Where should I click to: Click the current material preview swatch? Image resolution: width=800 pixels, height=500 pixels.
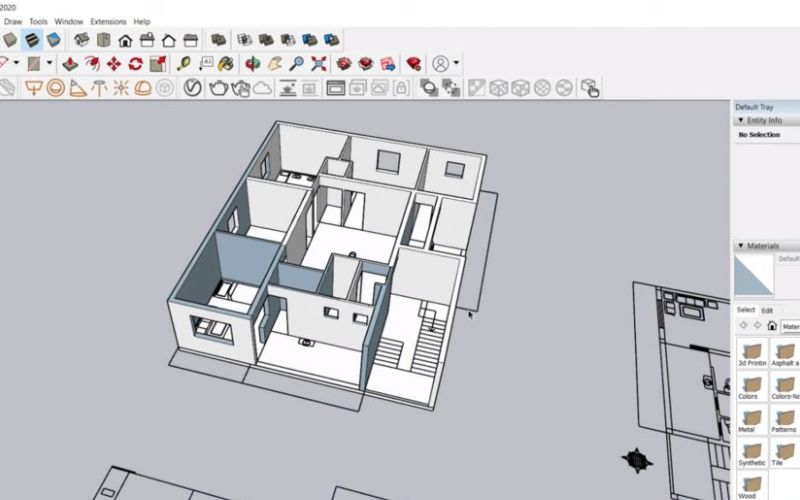pyautogui.click(x=754, y=276)
